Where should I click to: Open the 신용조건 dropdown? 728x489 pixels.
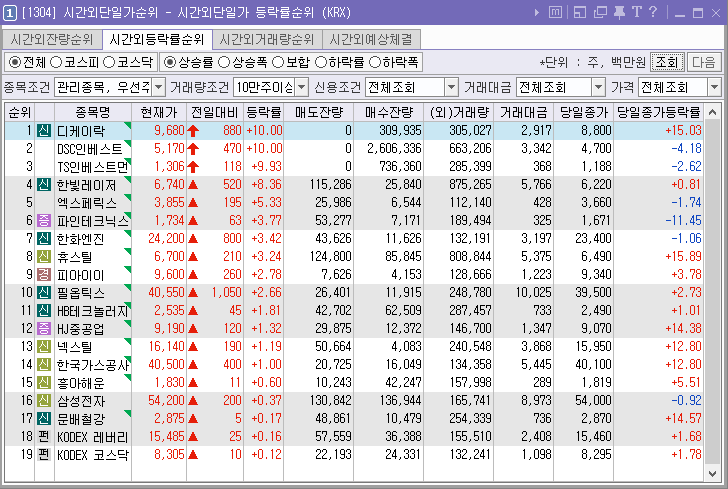[x=451, y=87]
